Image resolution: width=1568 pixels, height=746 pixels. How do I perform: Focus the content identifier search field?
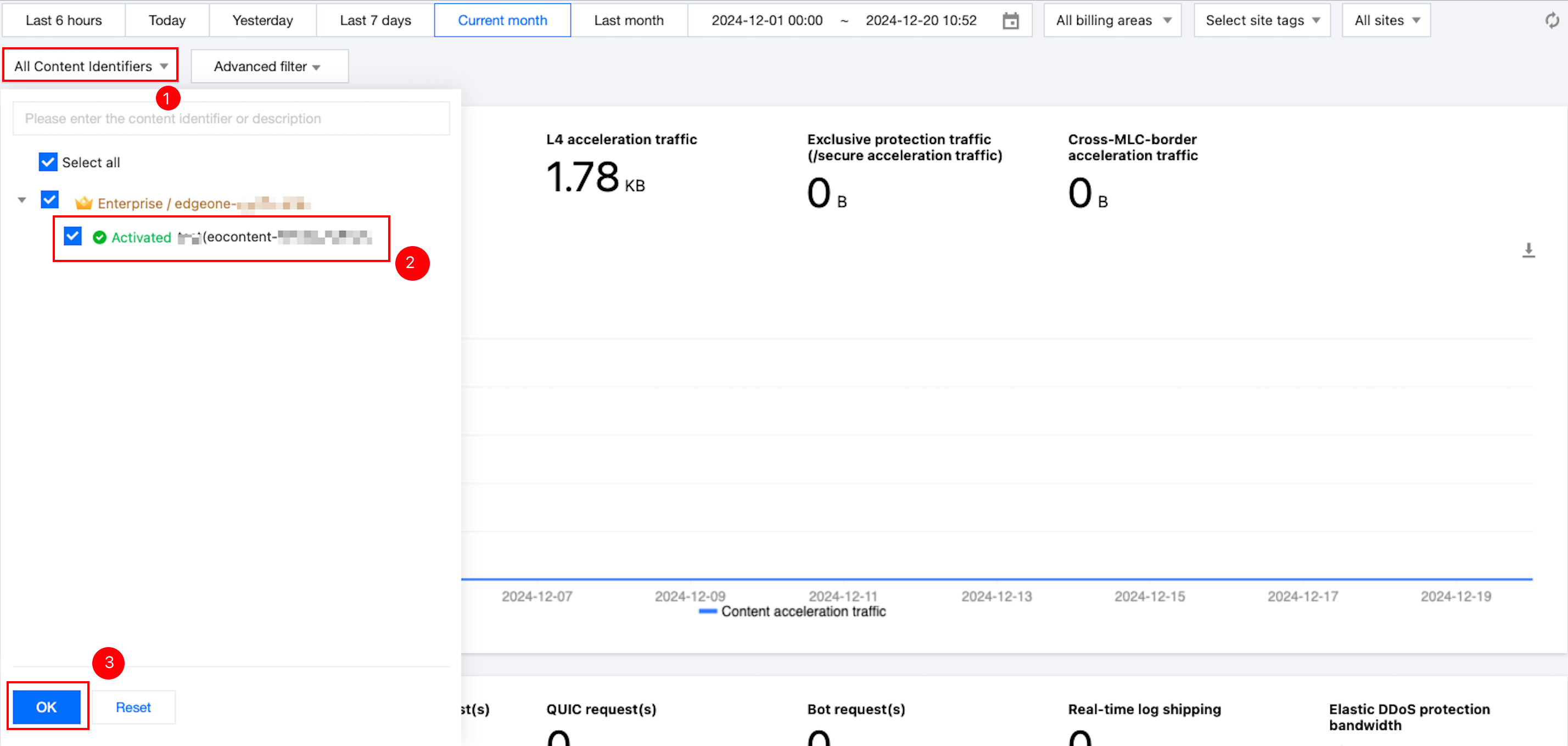(231, 119)
